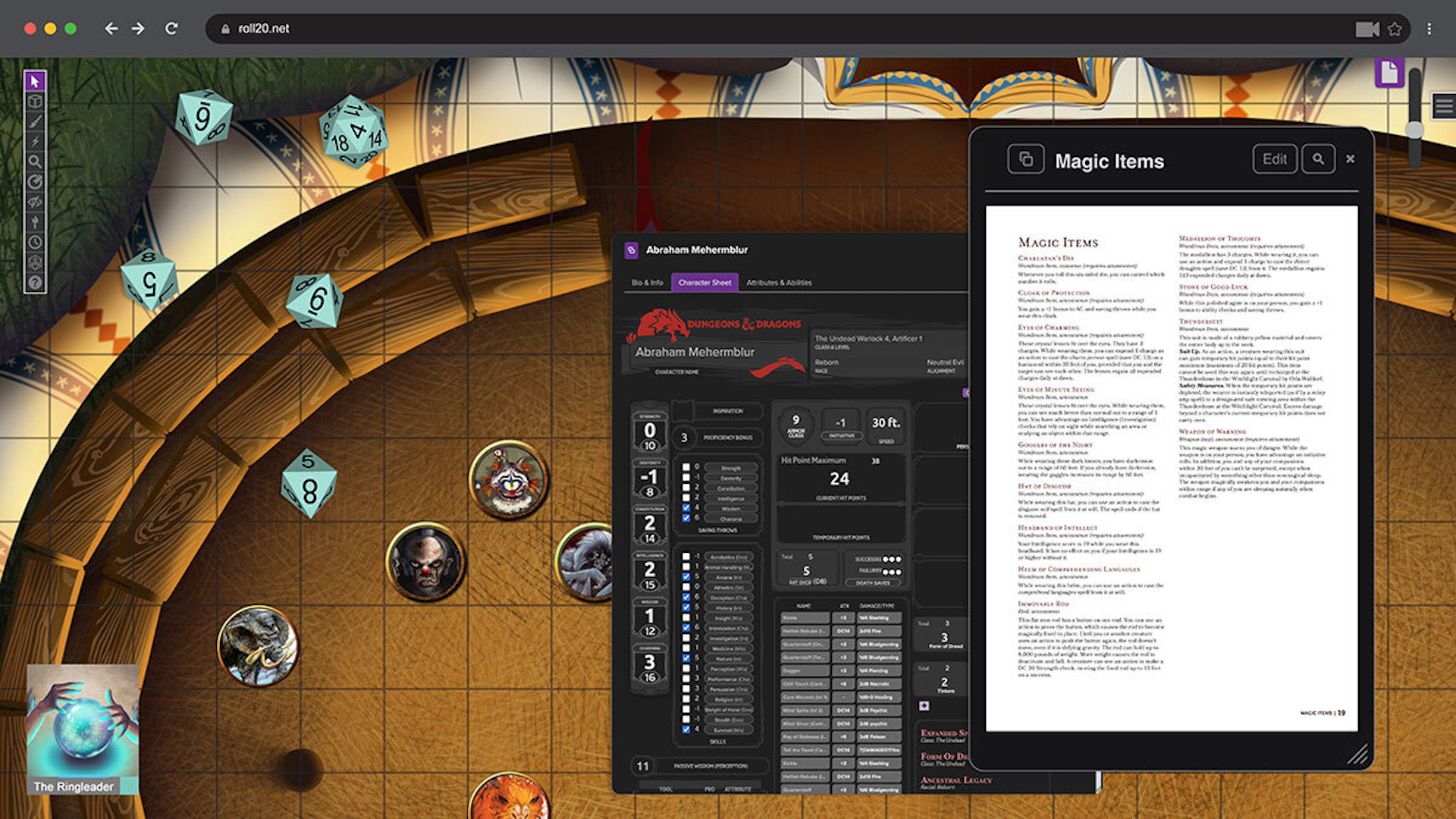Switch to the Bio & Info tab
The height and width of the screenshot is (819, 1456).
[647, 281]
